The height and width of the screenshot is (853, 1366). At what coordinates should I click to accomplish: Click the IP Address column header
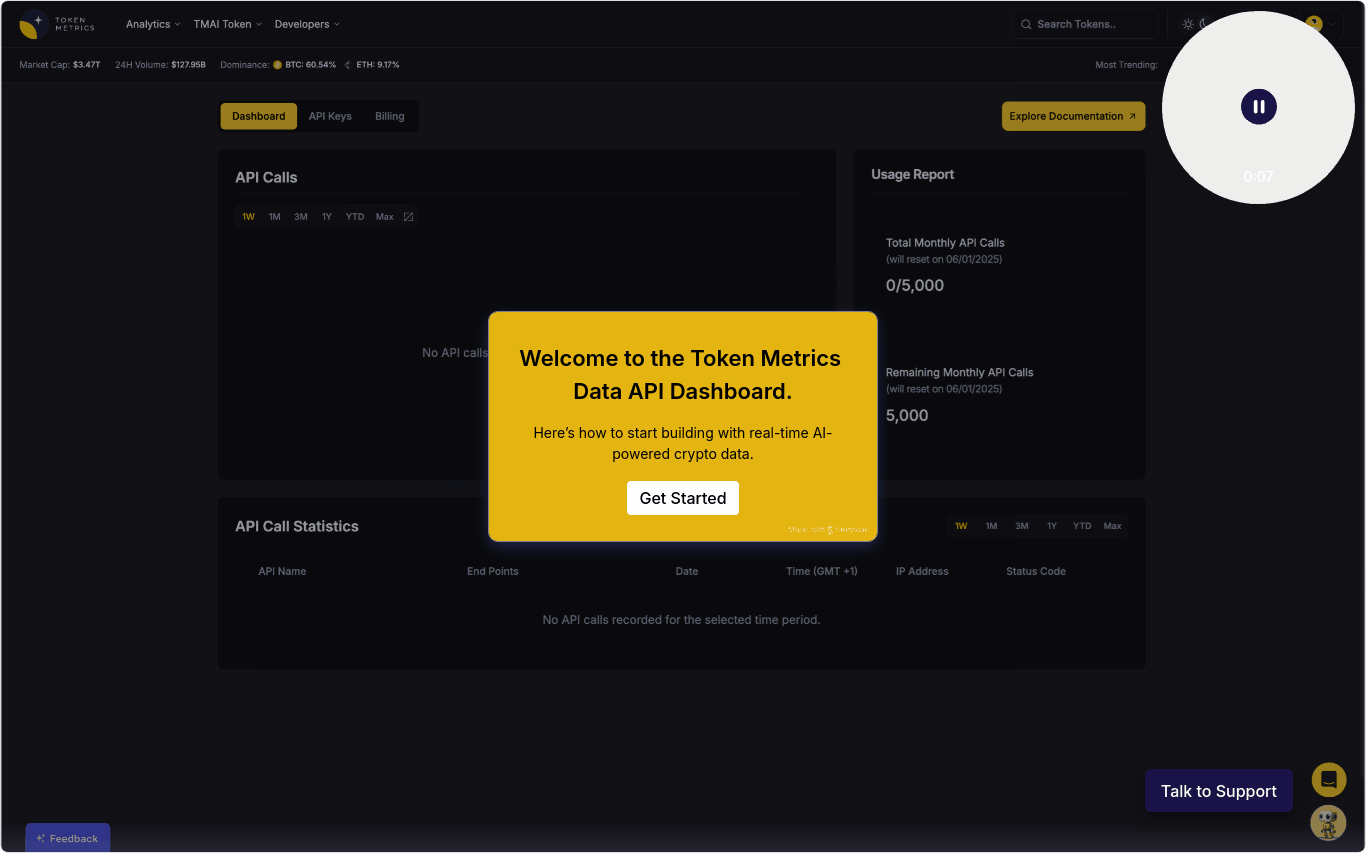[x=922, y=571]
